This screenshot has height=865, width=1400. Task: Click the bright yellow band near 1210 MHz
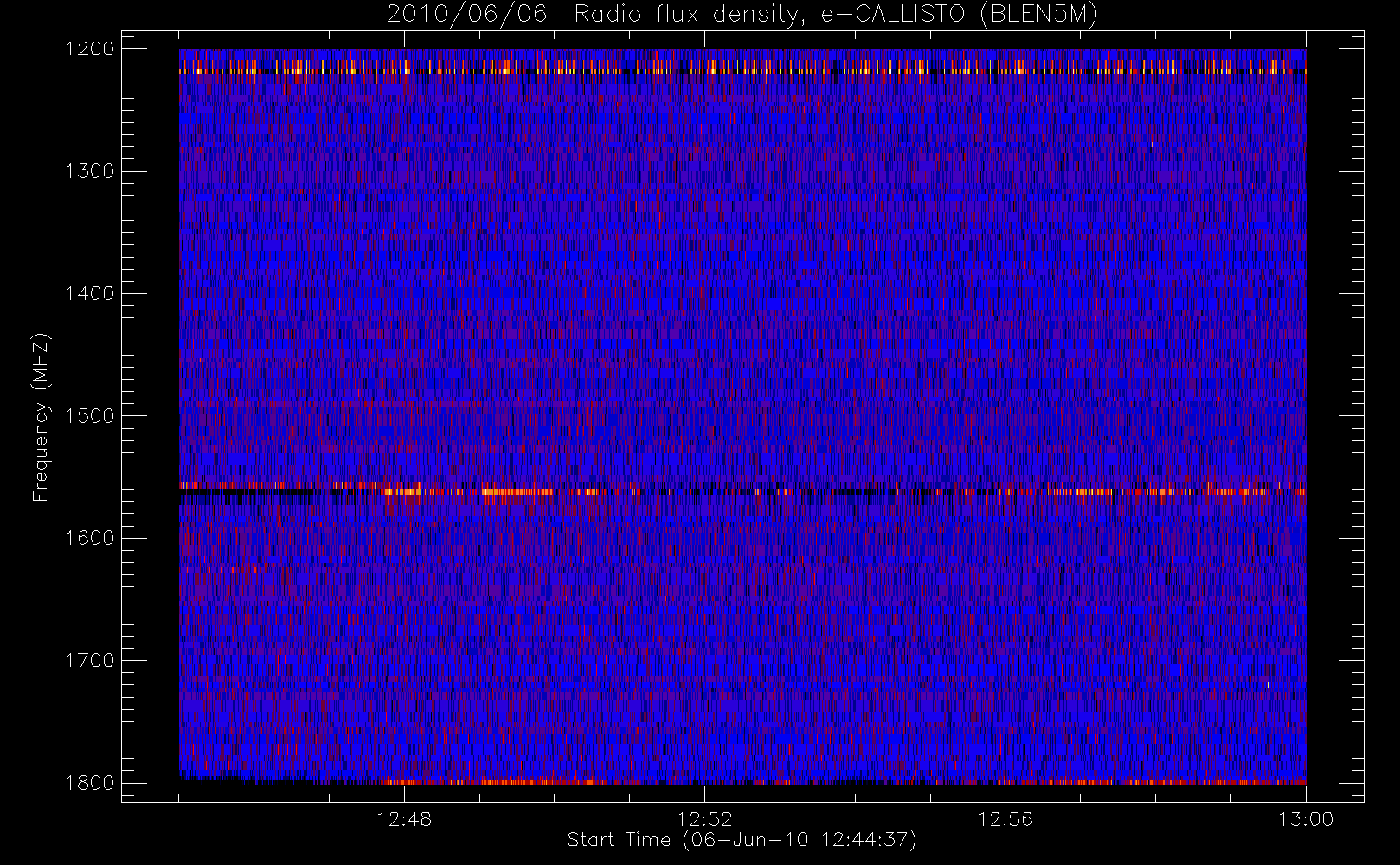pos(742,66)
